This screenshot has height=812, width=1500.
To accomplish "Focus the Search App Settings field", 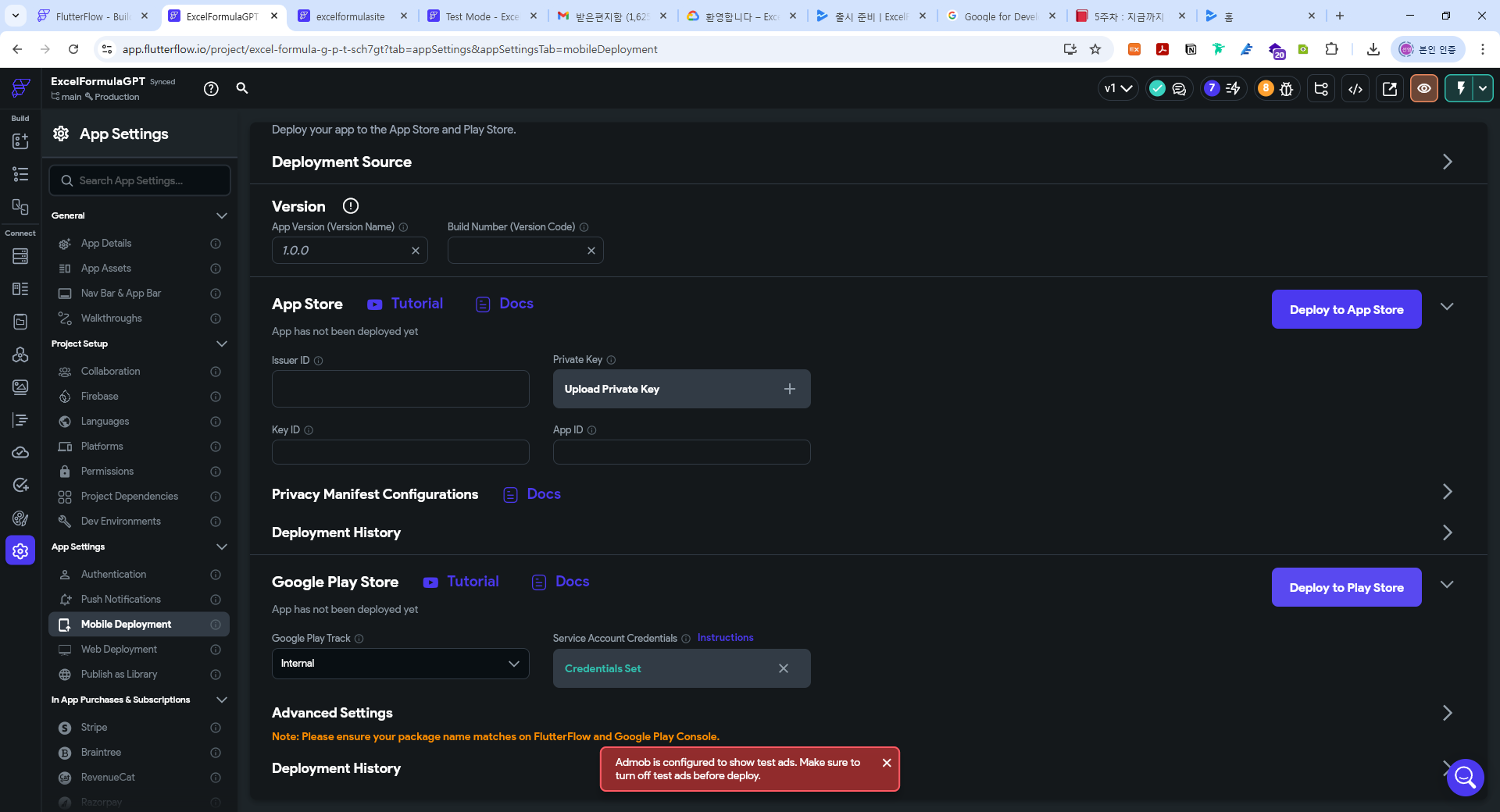I will pyautogui.click(x=140, y=180).
